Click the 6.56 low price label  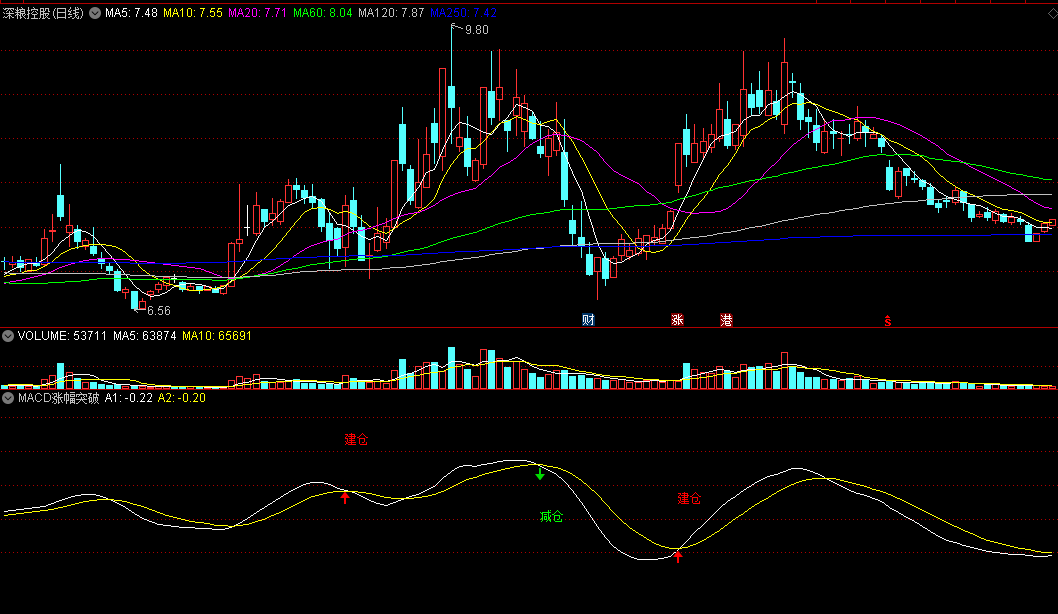(159, 310)
